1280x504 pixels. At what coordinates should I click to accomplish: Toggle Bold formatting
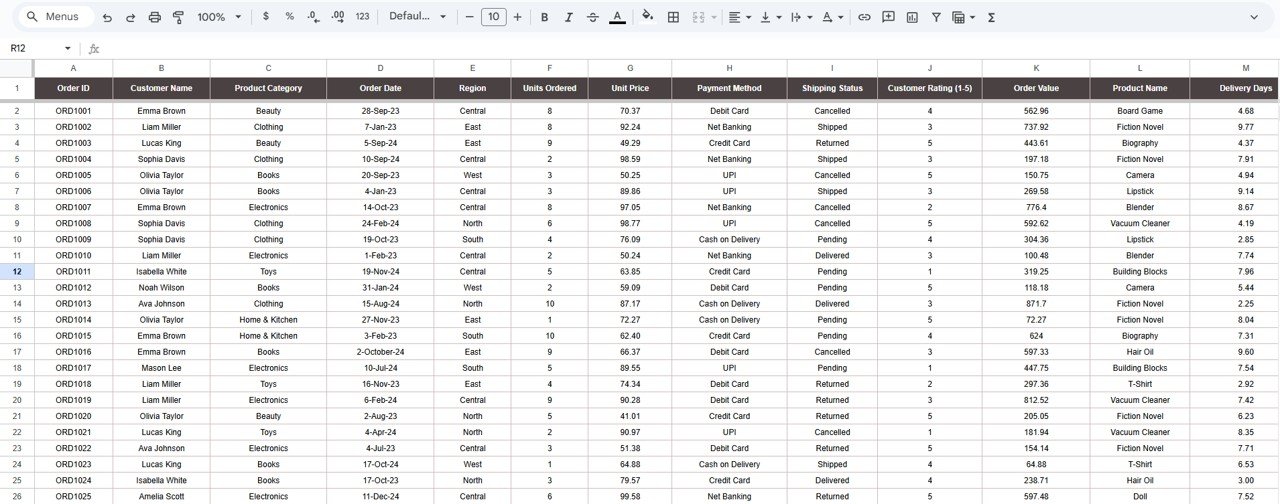(545, 17)
